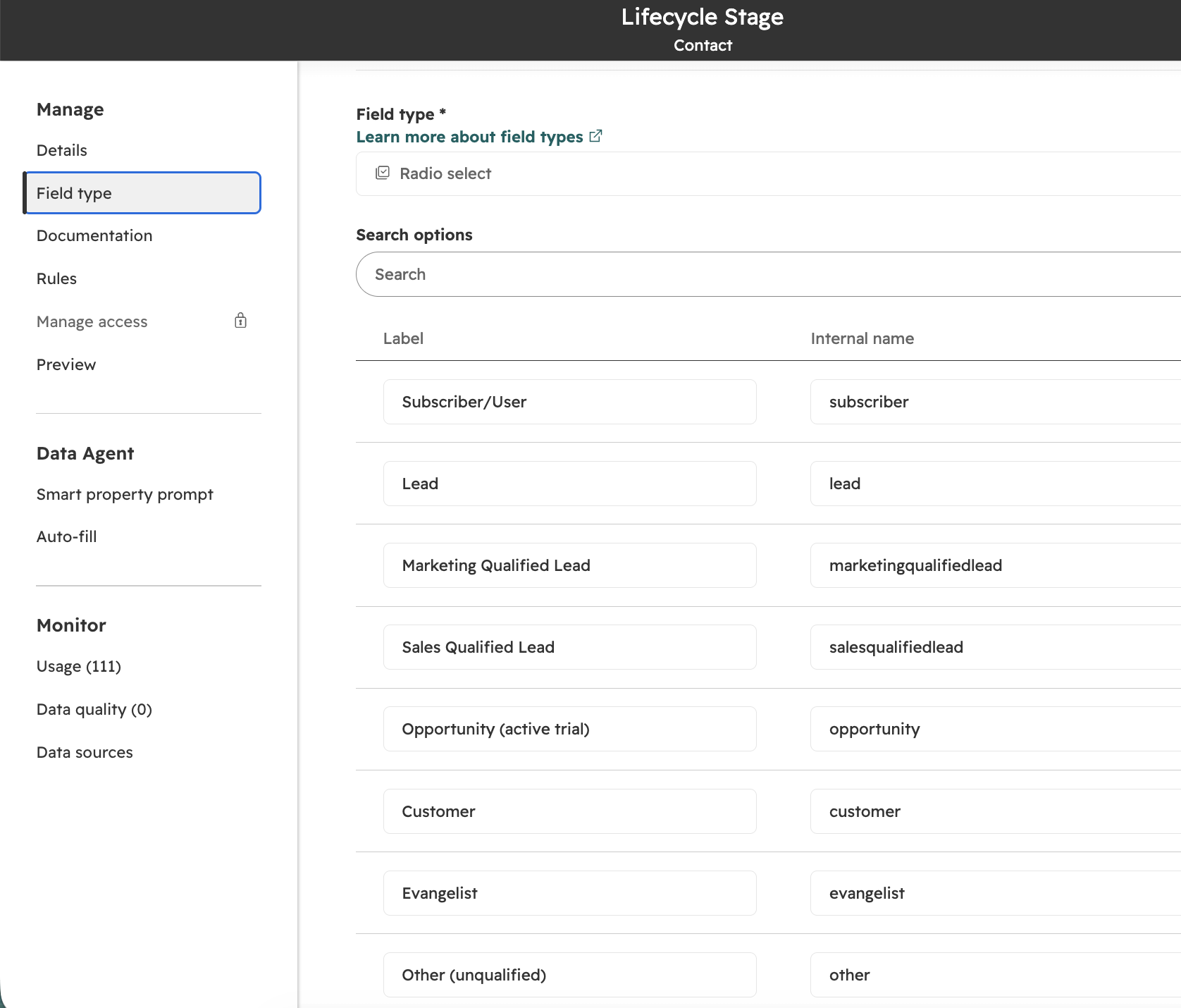
Task: Open the Rules section
Action: click(x=56, y=278)
